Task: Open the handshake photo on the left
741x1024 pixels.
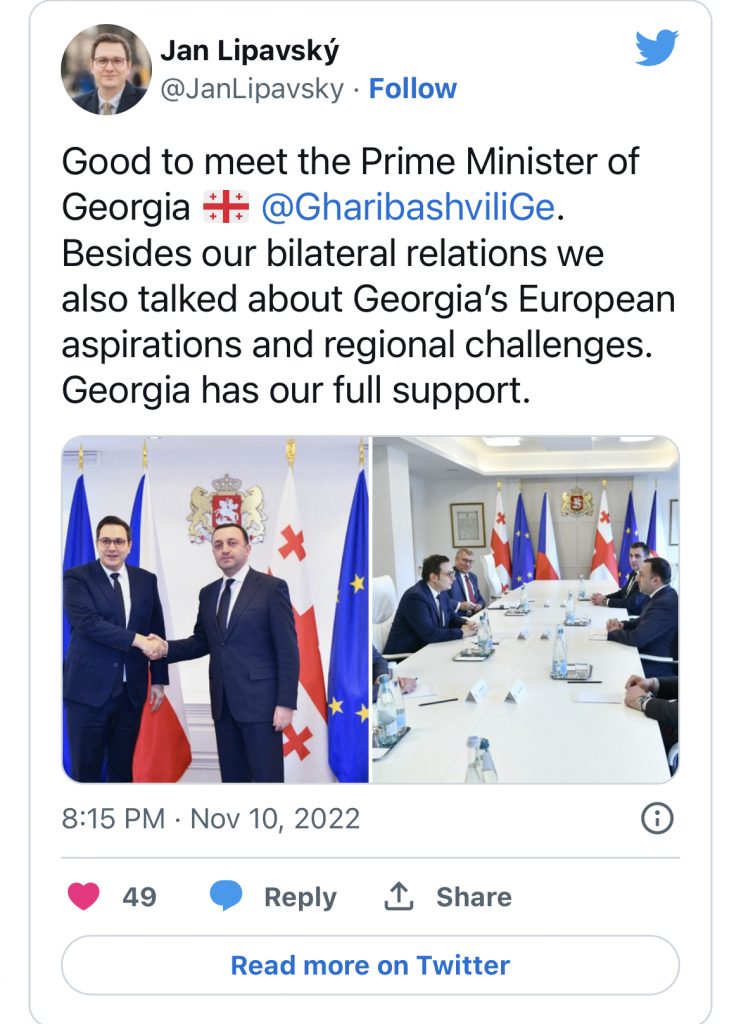Action: pyautogui.click(x=215, y=609)
